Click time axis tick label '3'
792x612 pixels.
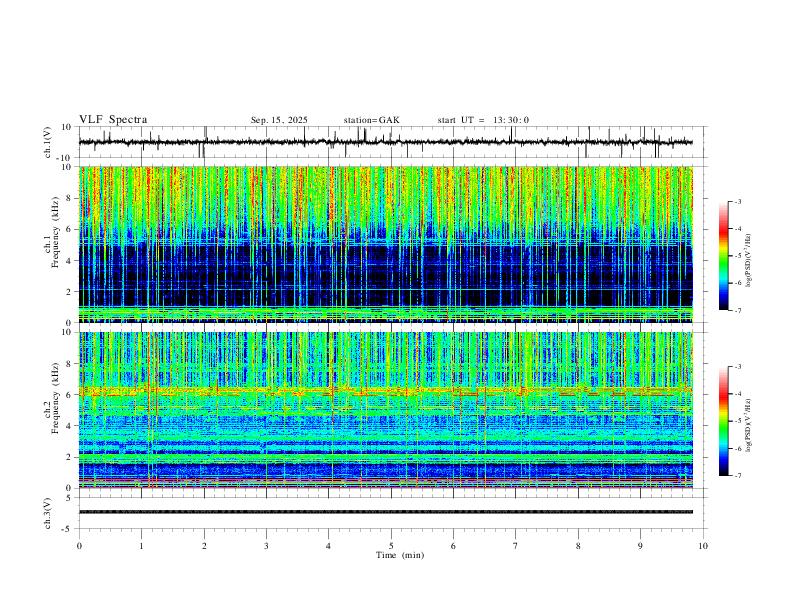pyautogui.click(x=266, y=546)
